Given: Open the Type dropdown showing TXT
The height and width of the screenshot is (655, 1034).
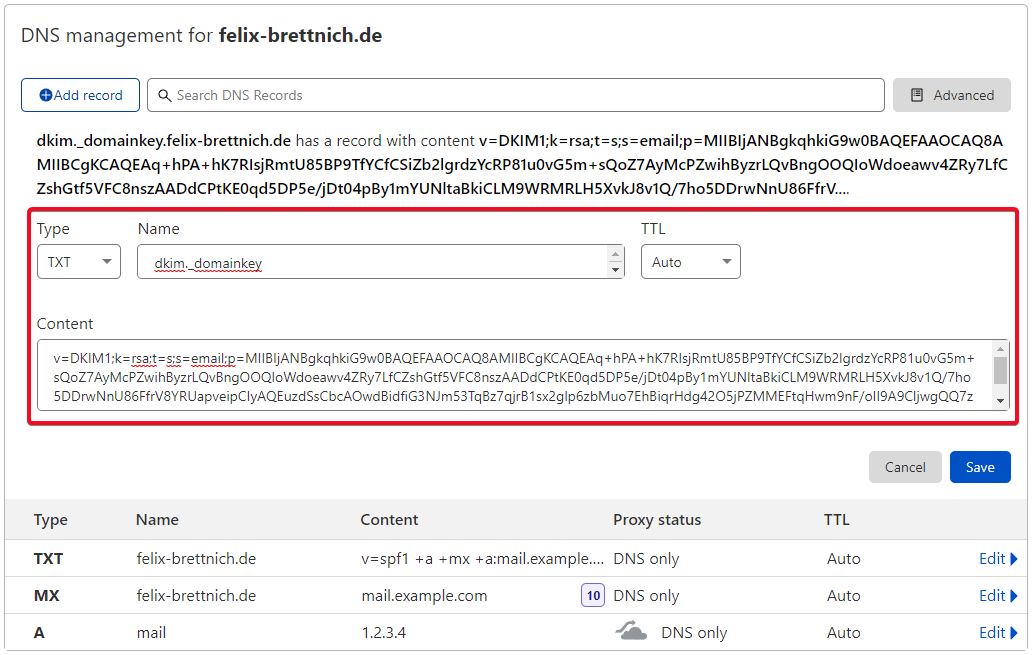Looking at the screenshot, I should point(79,262).
